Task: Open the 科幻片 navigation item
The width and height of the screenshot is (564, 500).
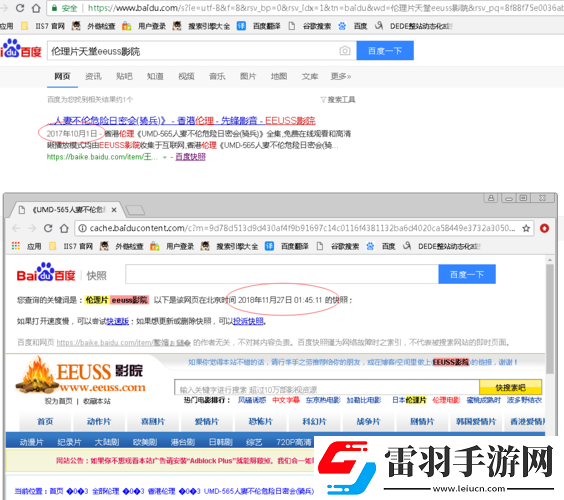Action: (x=314, y=422)
